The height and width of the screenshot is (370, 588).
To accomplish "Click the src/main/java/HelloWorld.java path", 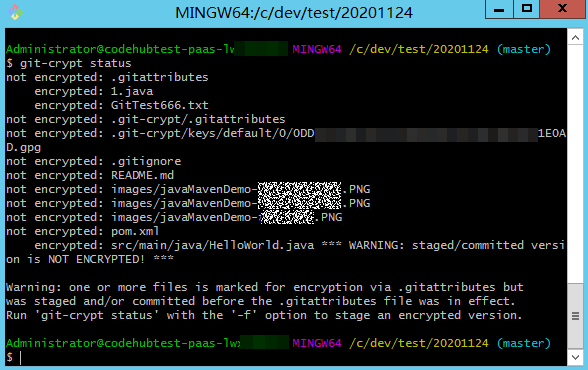I will [213, 246].
